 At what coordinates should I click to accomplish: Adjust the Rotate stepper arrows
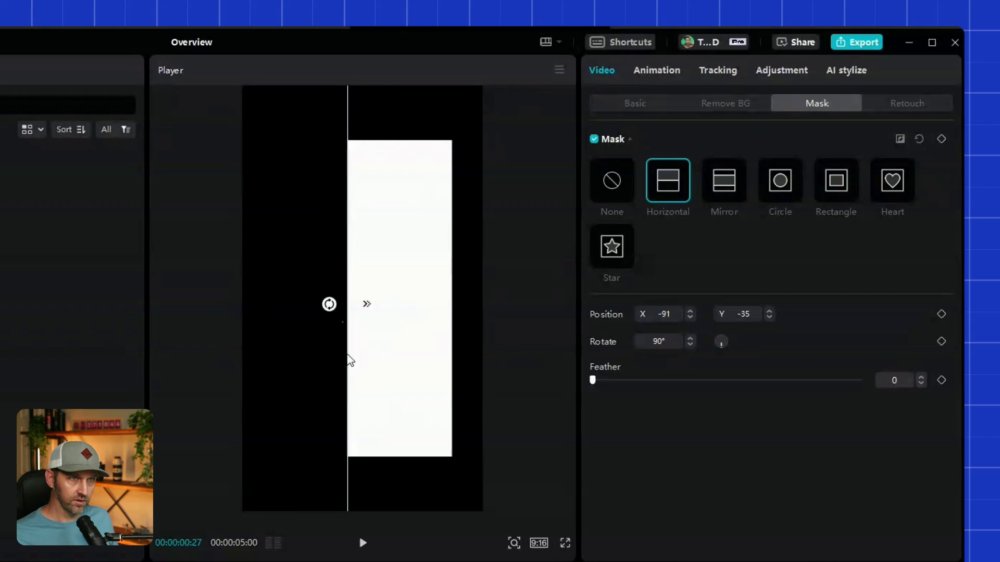coord(689,341)
